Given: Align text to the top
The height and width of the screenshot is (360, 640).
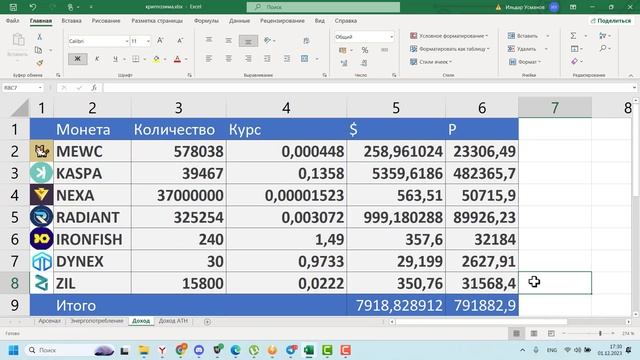Looking at the screenshot, I should pos(209,40).
